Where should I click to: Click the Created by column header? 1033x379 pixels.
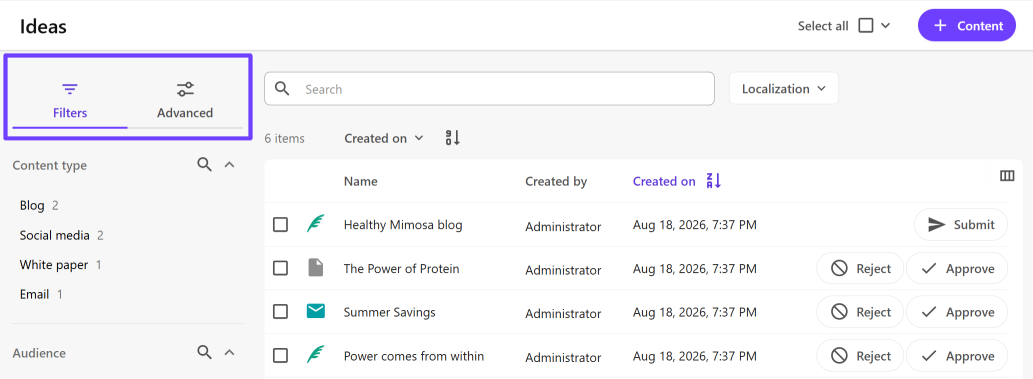[x=556, y=181]
